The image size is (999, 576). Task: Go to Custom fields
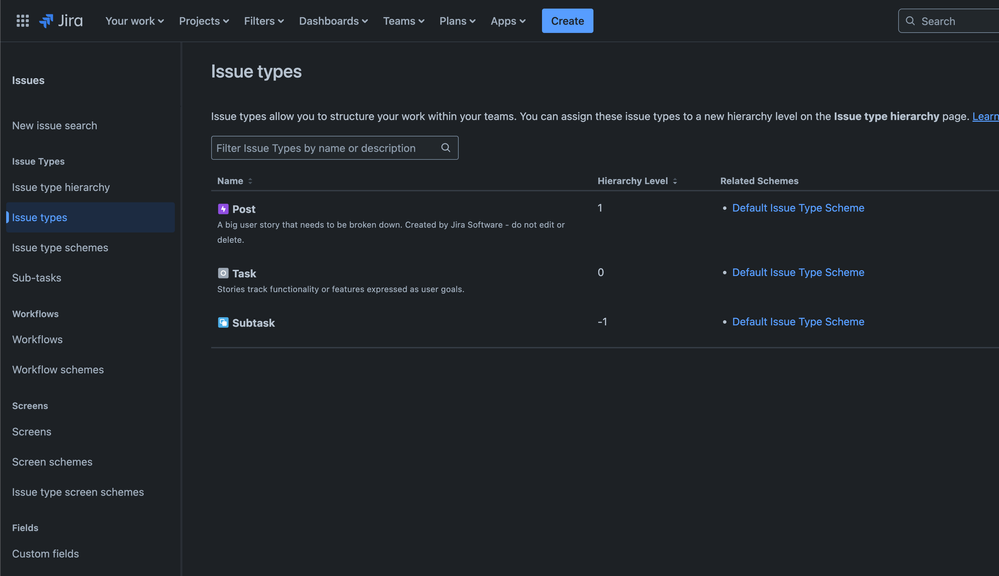point(45,553)
